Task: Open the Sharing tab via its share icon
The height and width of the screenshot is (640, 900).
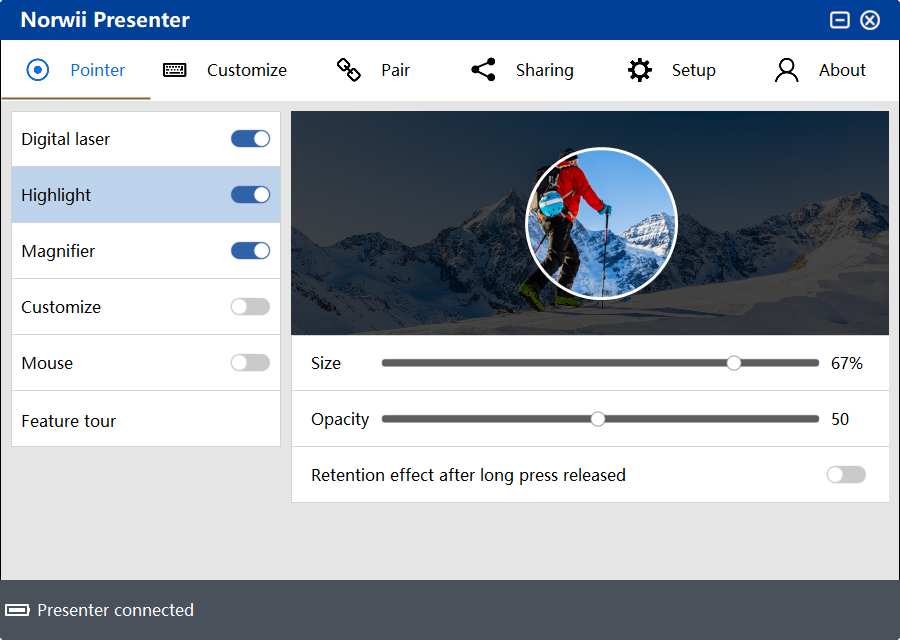Action: click(x=483, y=70)
